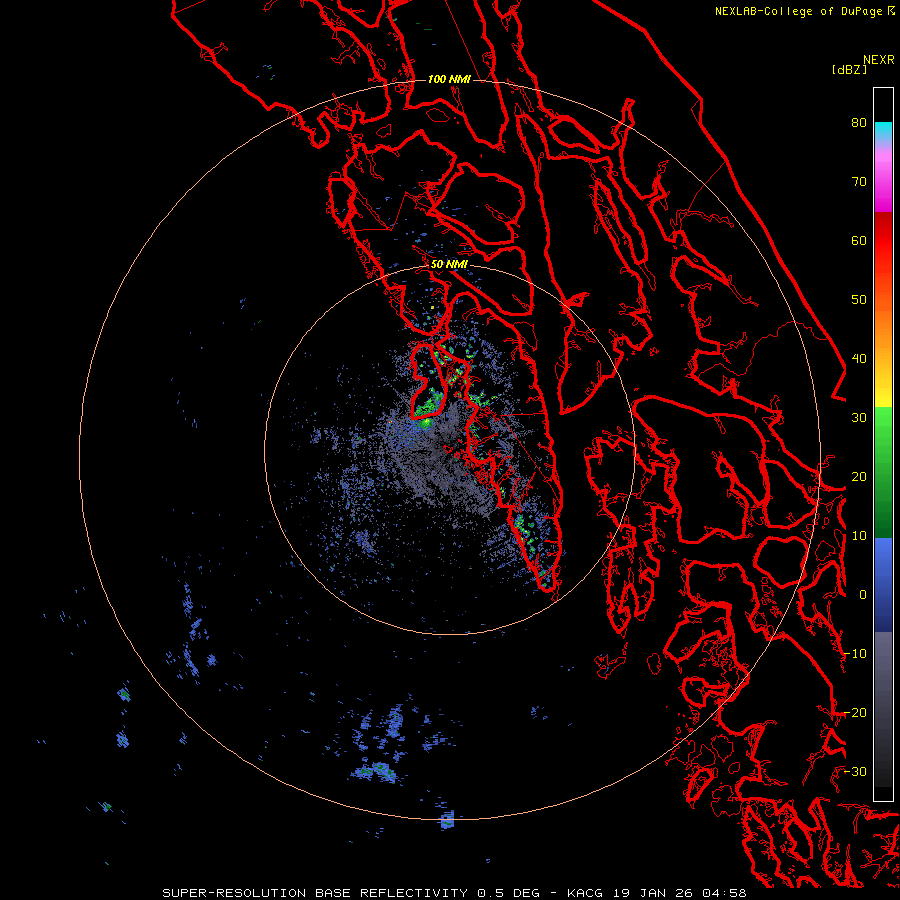900x900 pixels.
Task: Click the 10 value on reflectivity scale
Action: point(859,536)
